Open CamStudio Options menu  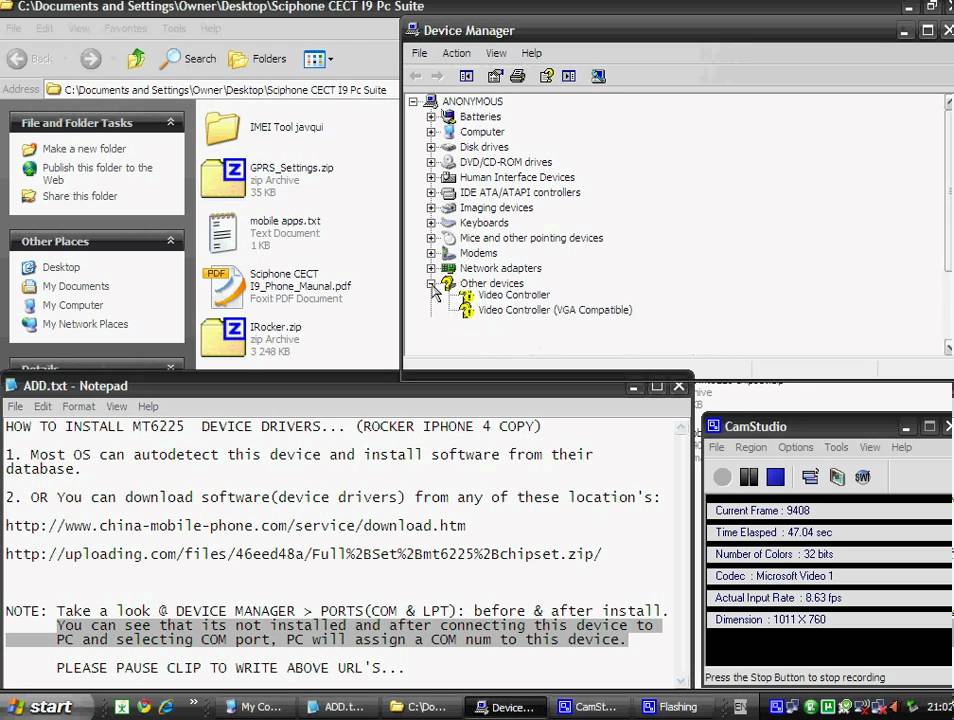(x=795, y=447)
